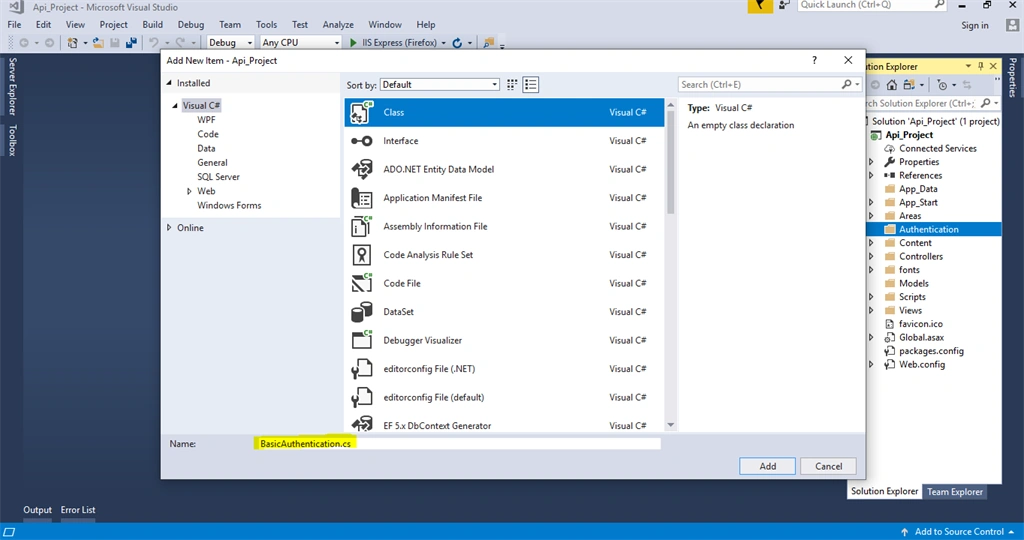Open the Any CPU platform dropdown
This screenshot has height=540, width=1024.
300,42
